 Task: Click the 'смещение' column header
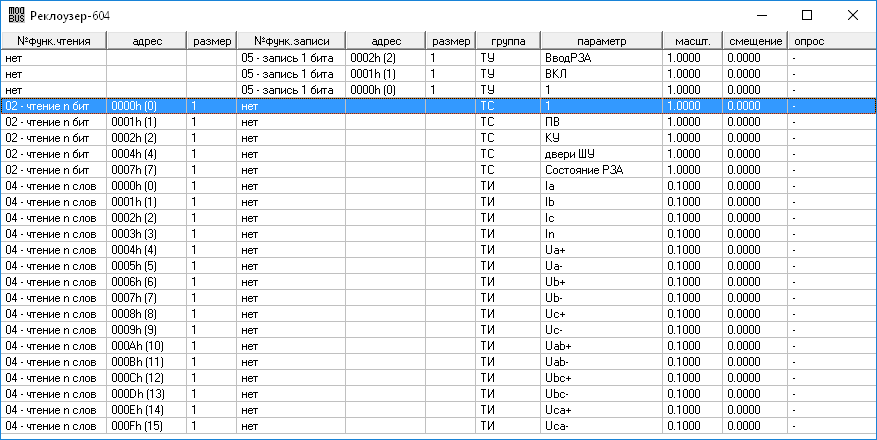(x=753, y=41)
